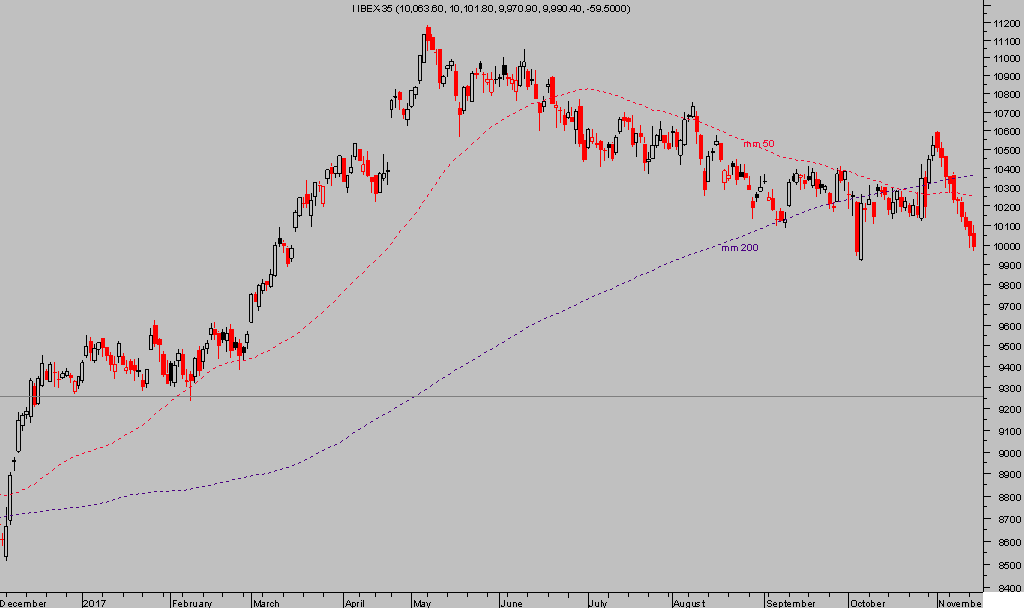Select the purple 'mm 200' moving average label
Image resolution: width=1024 pixels, height=608 pixels.
(739, 247)
